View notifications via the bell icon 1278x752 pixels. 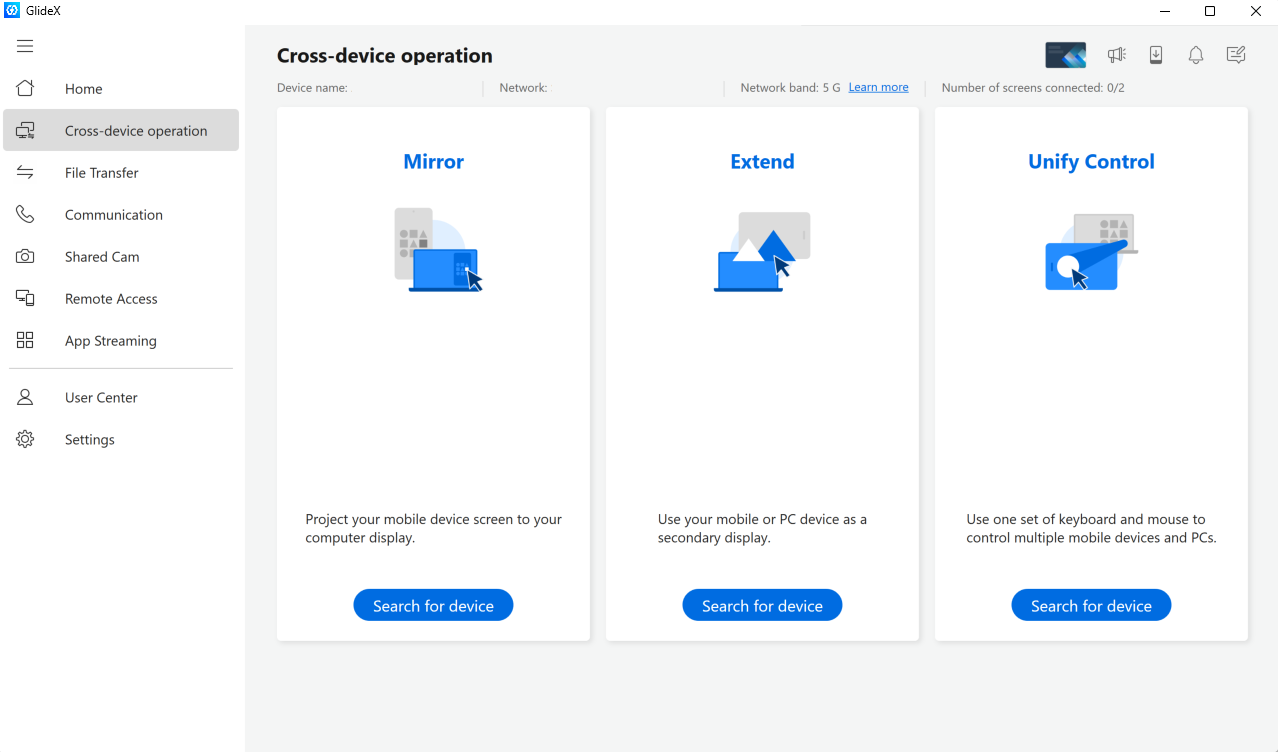pos(1195,55)
